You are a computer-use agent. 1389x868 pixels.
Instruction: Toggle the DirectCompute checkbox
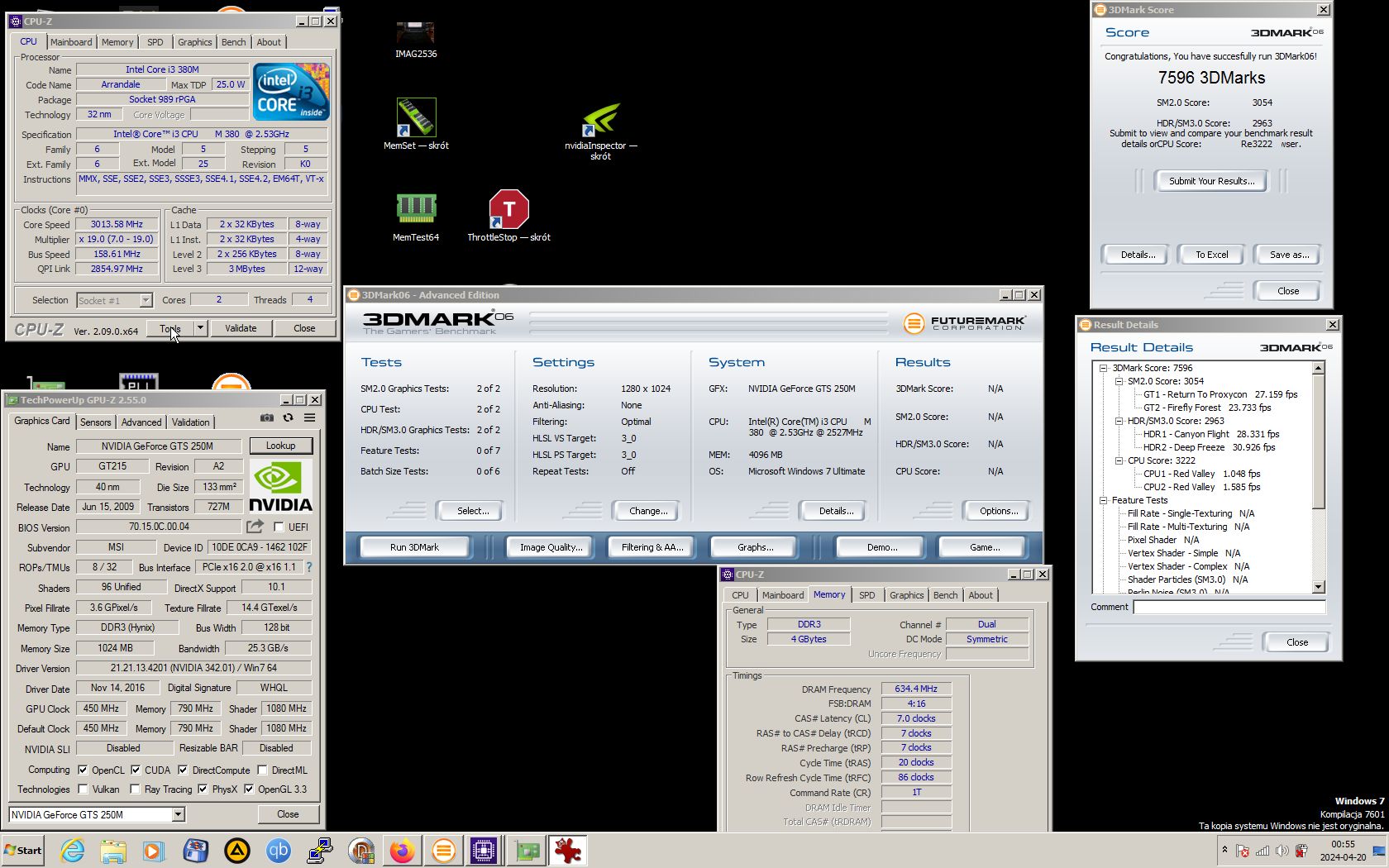(183, 770)
